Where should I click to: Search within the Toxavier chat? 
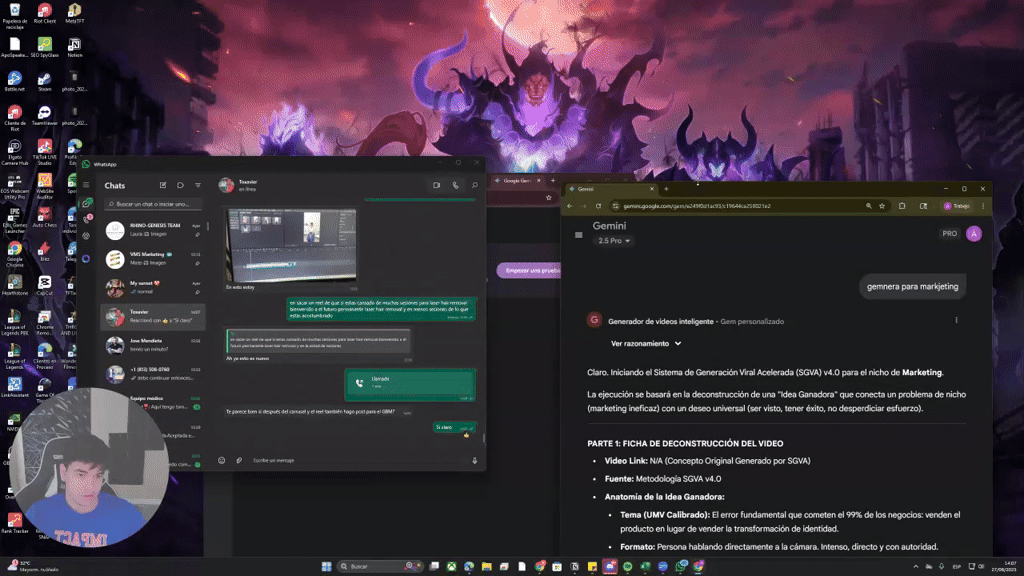pos(475,185)
